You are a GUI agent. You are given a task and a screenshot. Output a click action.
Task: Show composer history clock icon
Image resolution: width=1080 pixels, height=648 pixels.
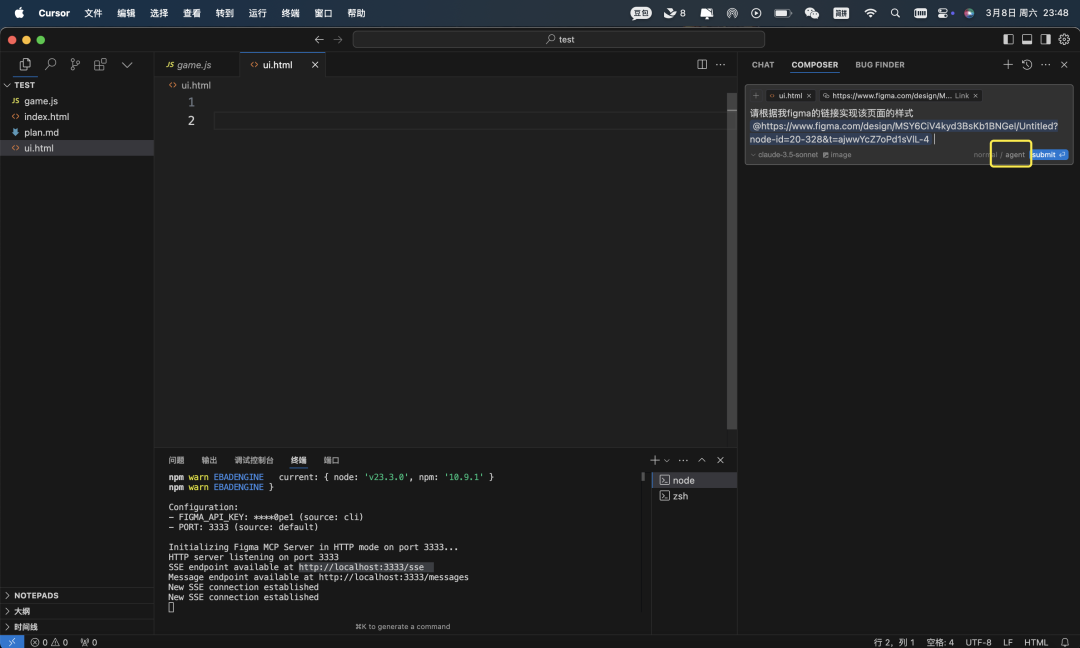(1027, 65)
